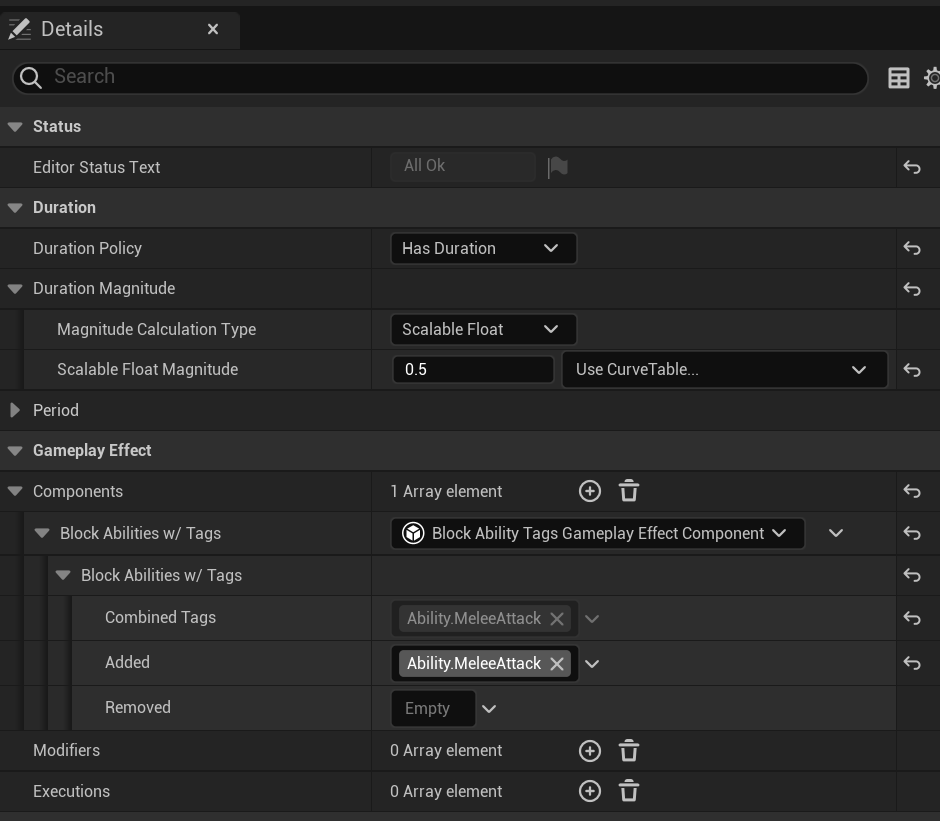Close the Details tab
The image size is (940, 821).
coord(213,29)
